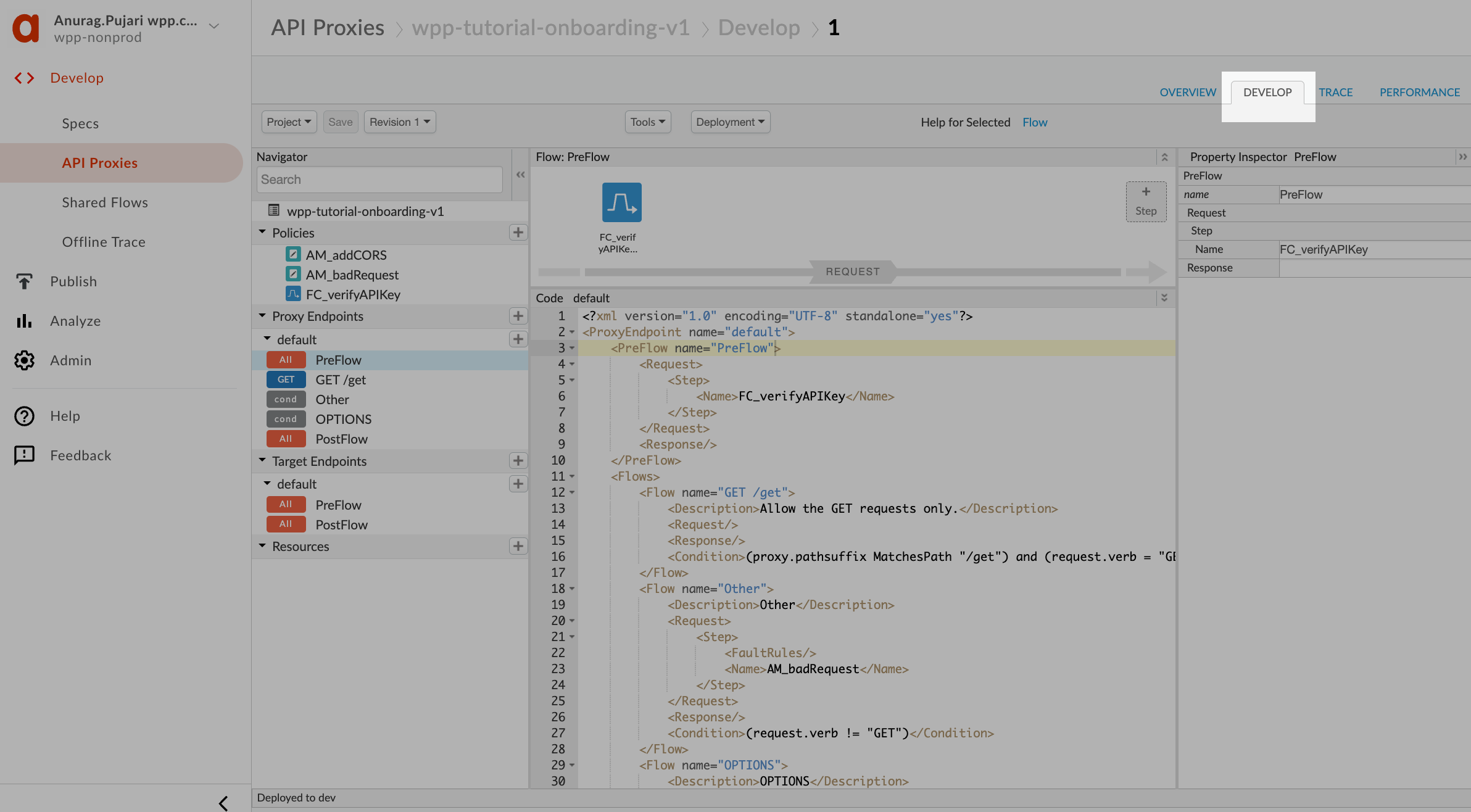
Task: Collapse the Navigator panel with double arrow
Action: pos(520,175)
